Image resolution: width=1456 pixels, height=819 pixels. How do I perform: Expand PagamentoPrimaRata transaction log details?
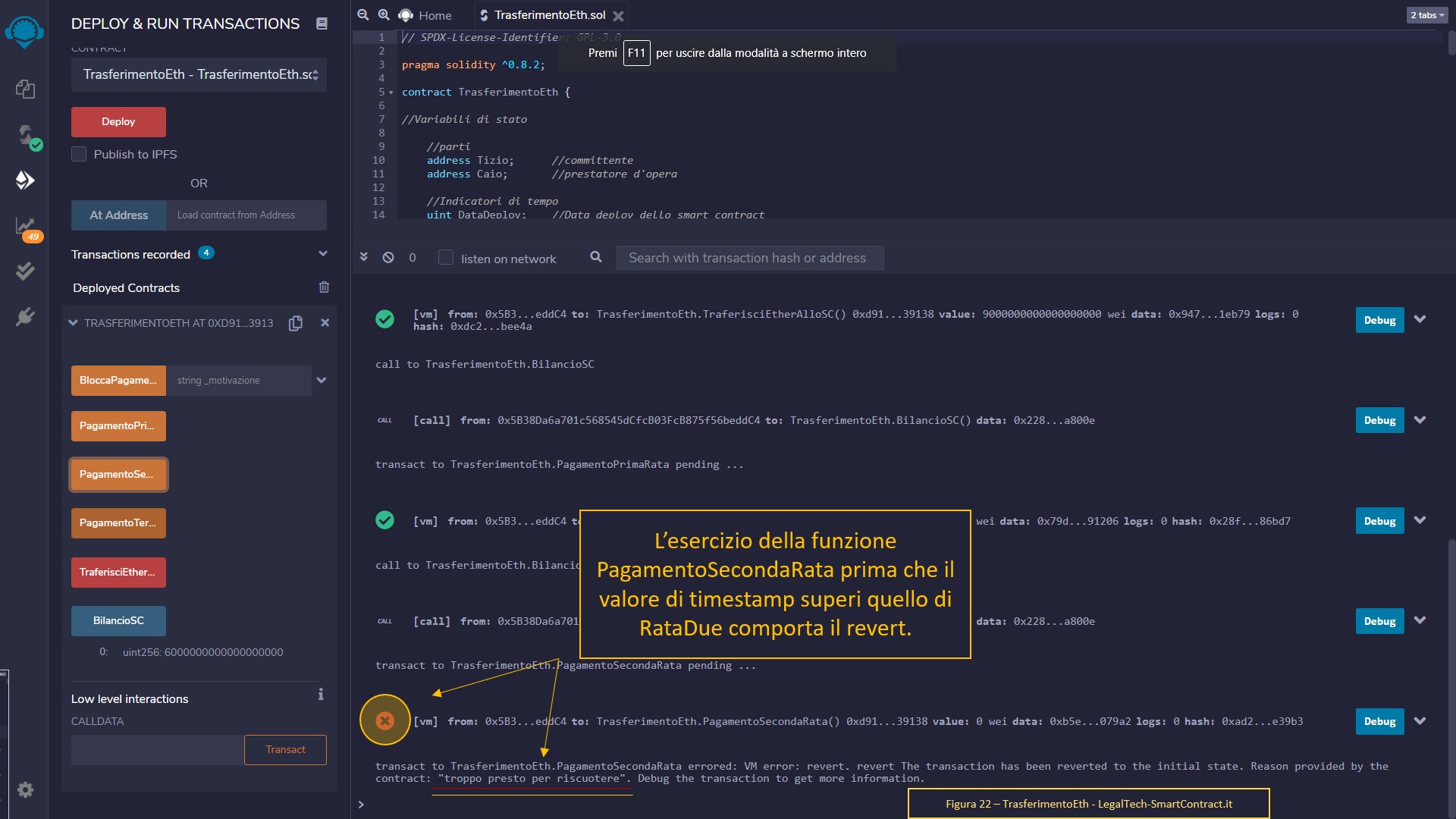1420,520
